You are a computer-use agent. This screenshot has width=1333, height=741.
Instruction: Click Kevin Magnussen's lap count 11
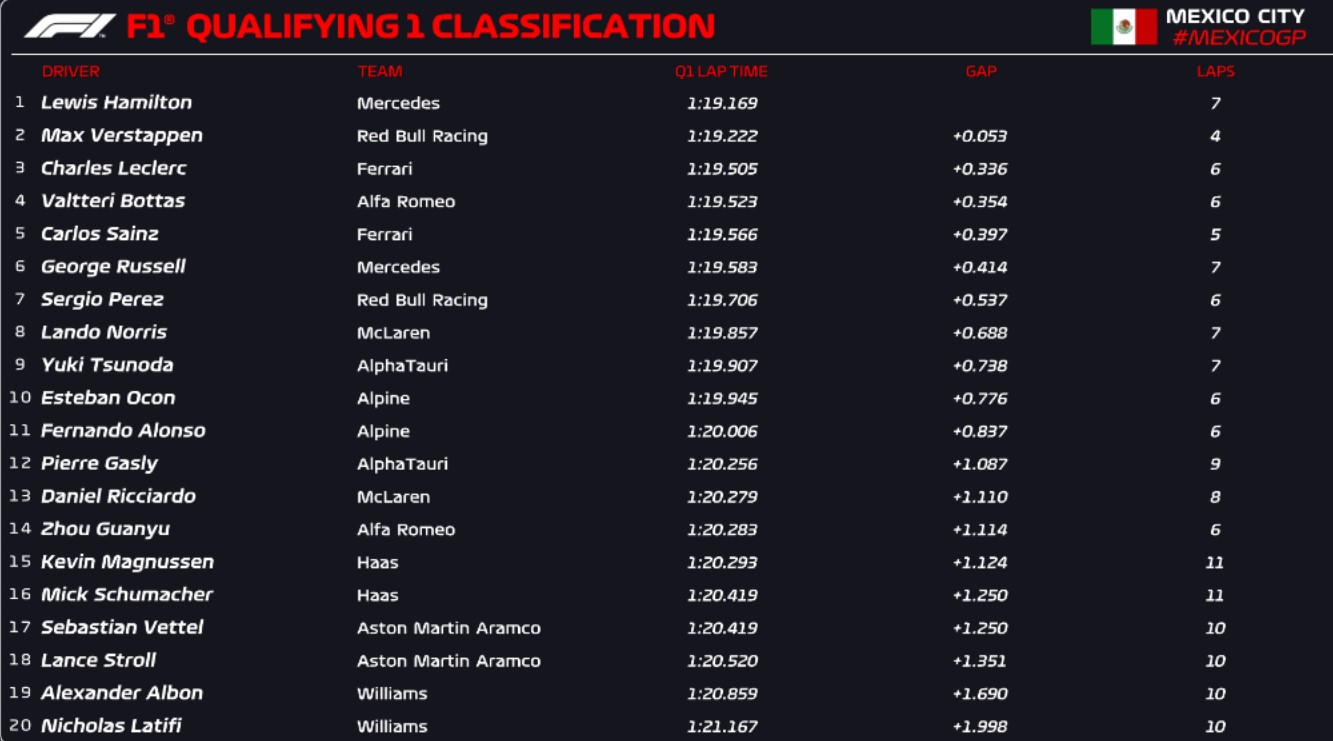(1215, 563)
